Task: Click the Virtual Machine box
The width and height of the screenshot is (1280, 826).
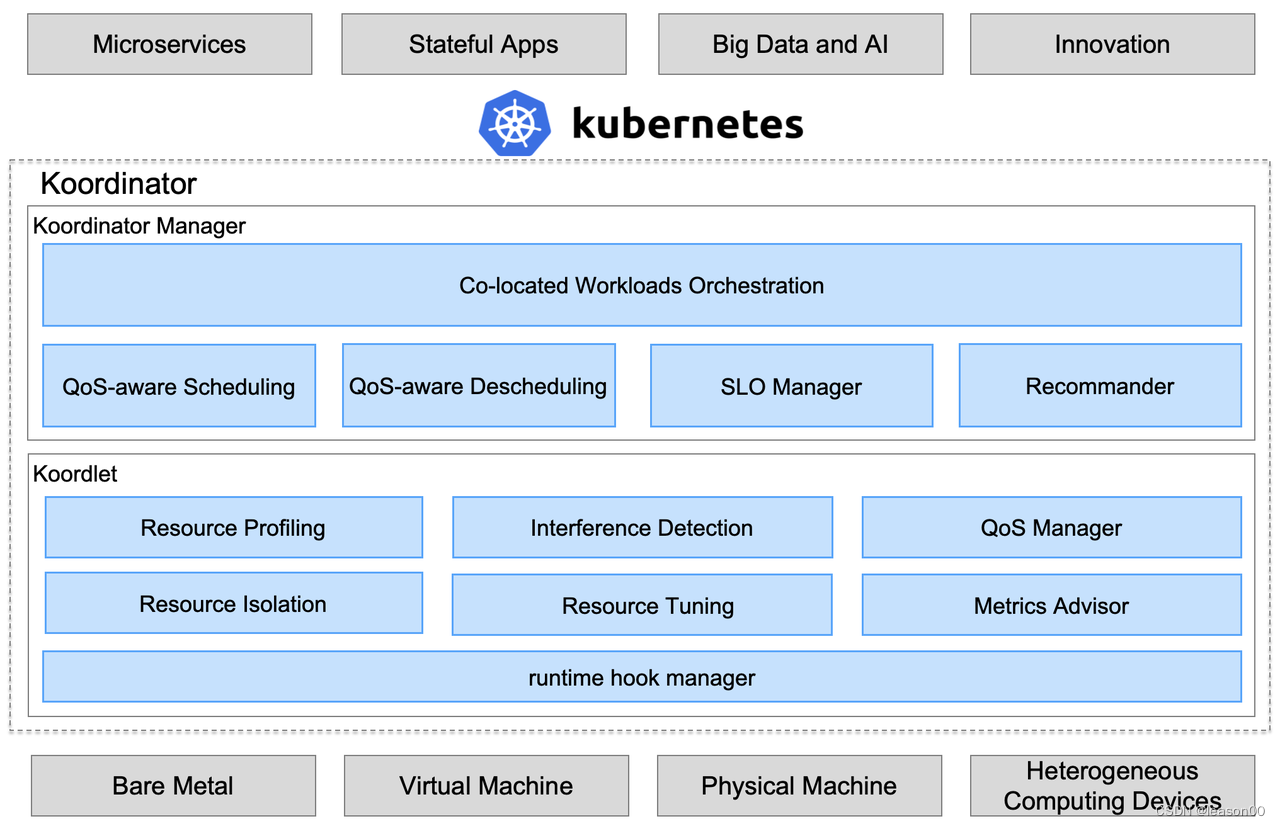Action: click(486, 786)
